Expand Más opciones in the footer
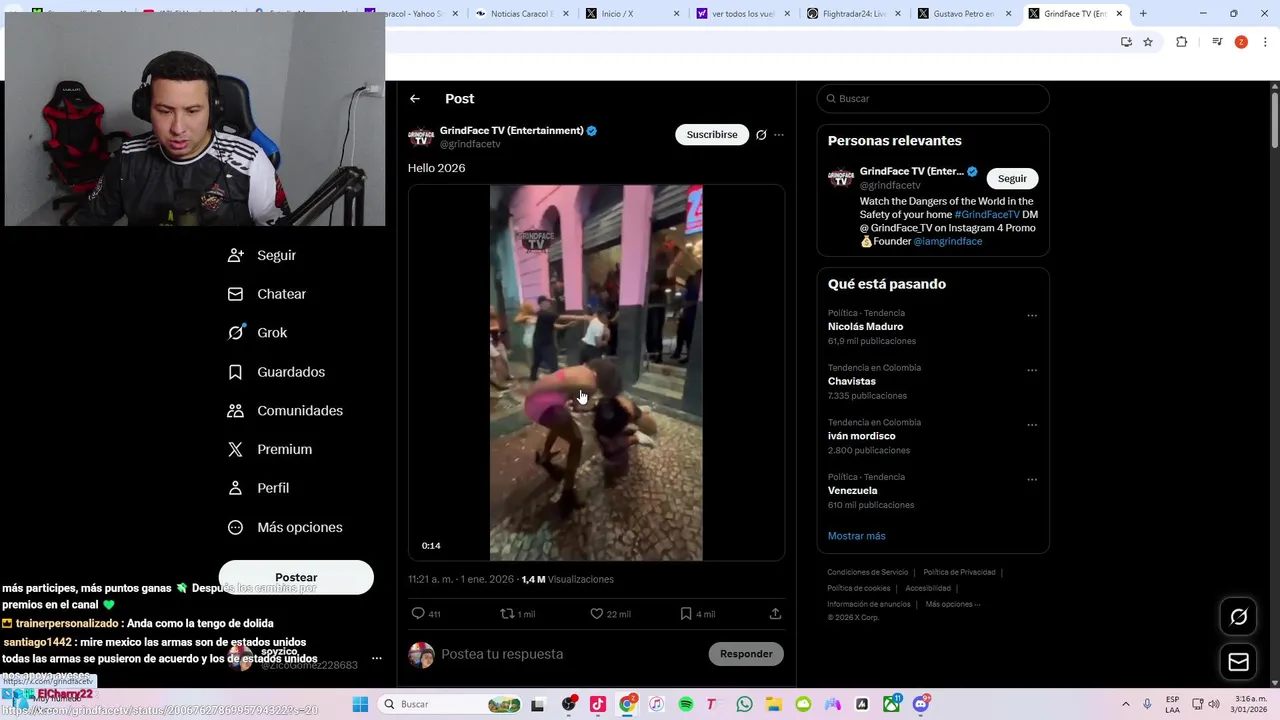The height and width of the screenshot is (720, 1280). coord(953,604)
